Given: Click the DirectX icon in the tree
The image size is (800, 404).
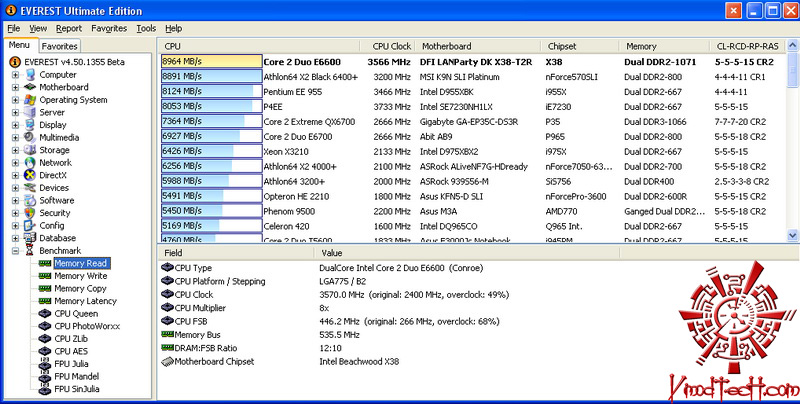Looking at the screenshot, I should pos(31,175).
